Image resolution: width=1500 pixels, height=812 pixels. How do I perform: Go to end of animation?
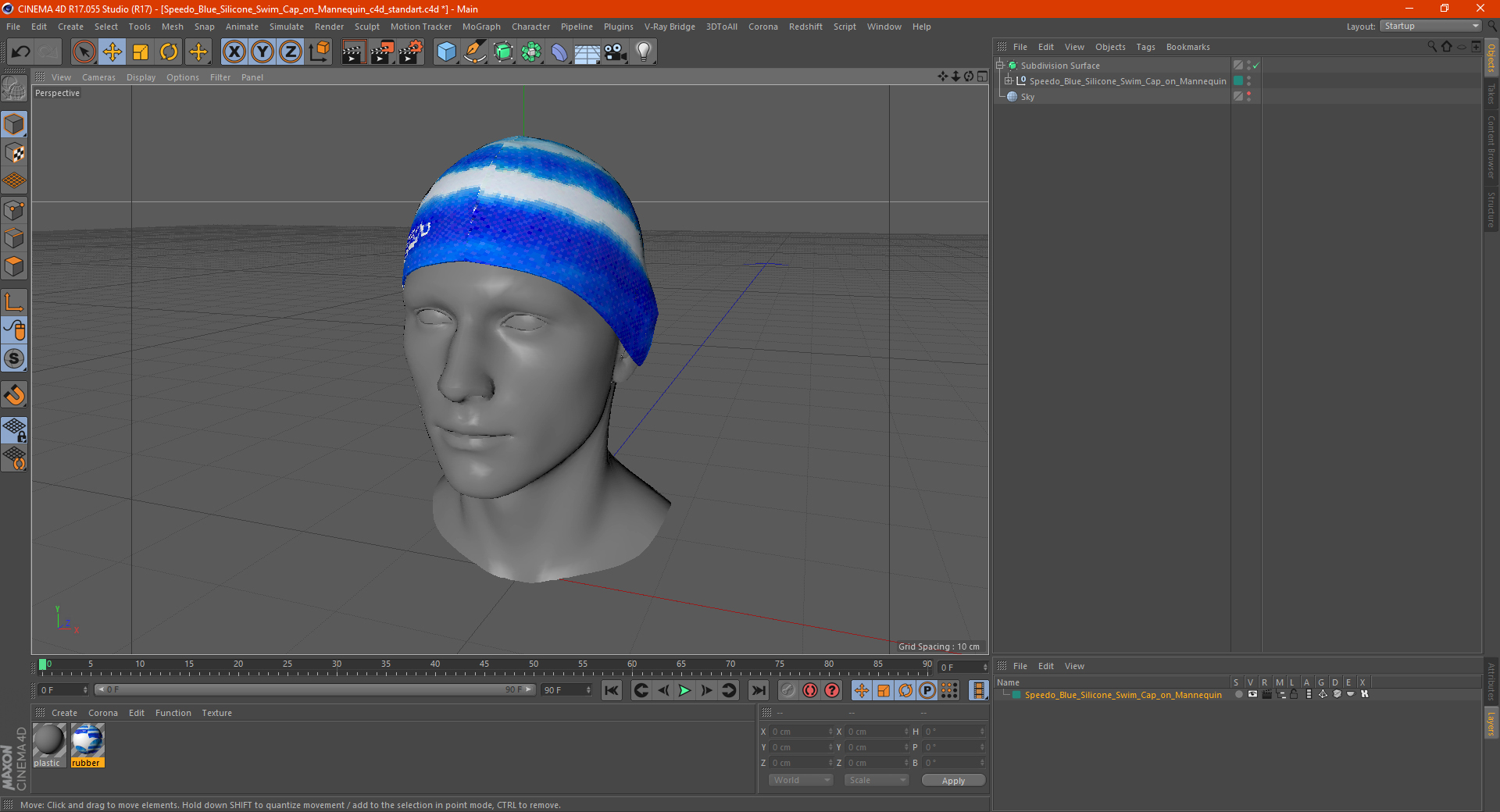click(758, 690)
